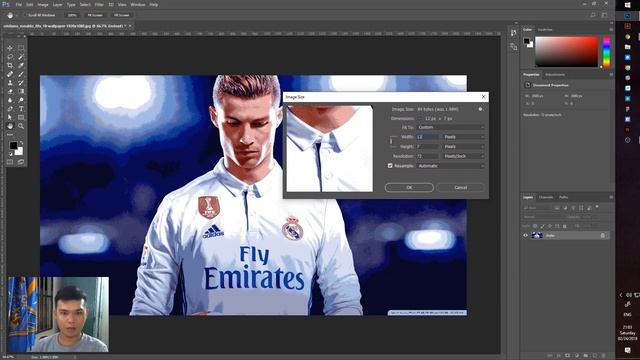Switch to the Paths tab
Viewport: 640px width, 360px height.
point(564,197)
